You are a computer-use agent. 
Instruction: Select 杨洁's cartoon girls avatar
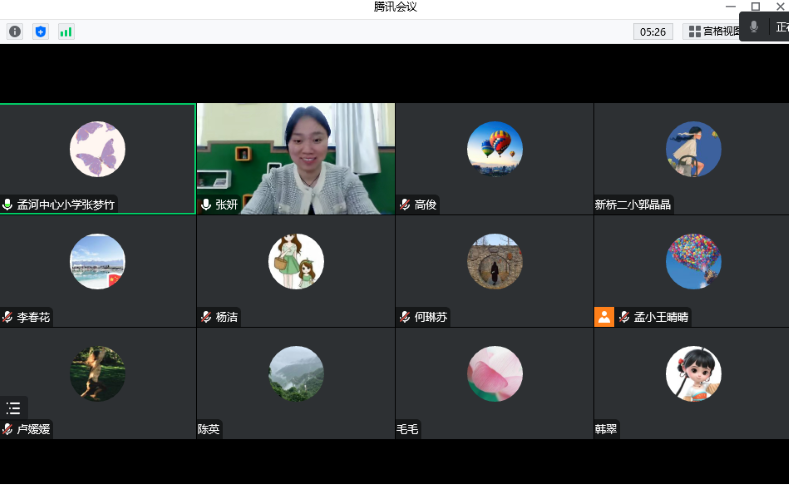296,261
